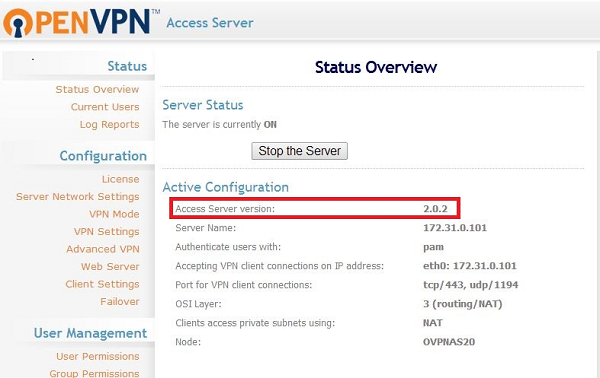Viewport: 600px width, 378px height.
Task: Click the Active Configuration heading
Action: pos(226,187)
